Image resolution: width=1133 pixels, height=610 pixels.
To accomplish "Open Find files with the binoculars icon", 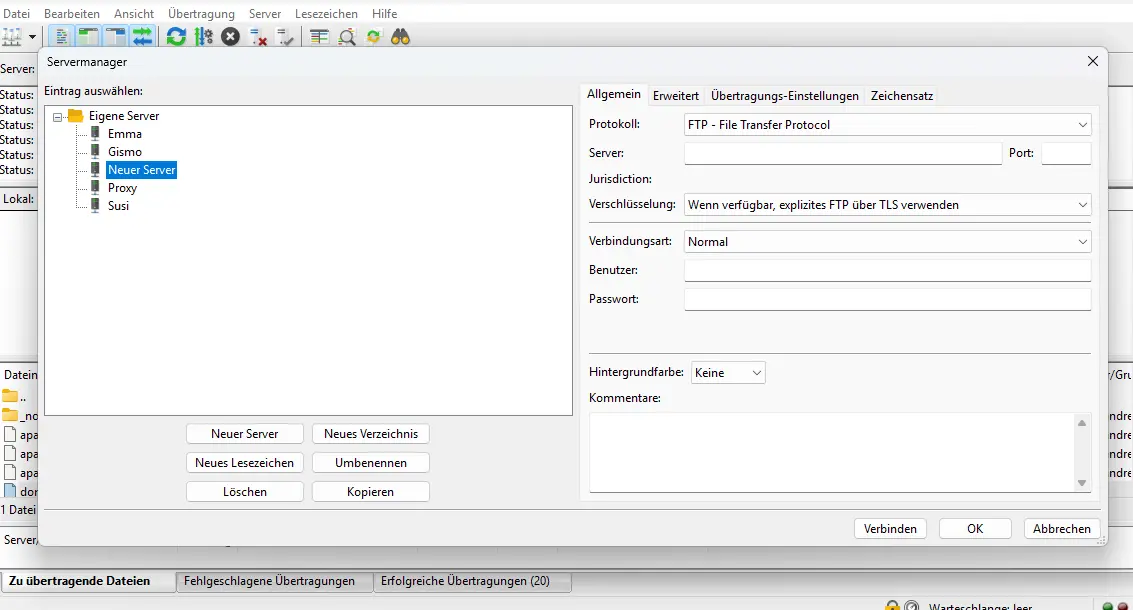I will pyautogui.click(x=400, y=36).
